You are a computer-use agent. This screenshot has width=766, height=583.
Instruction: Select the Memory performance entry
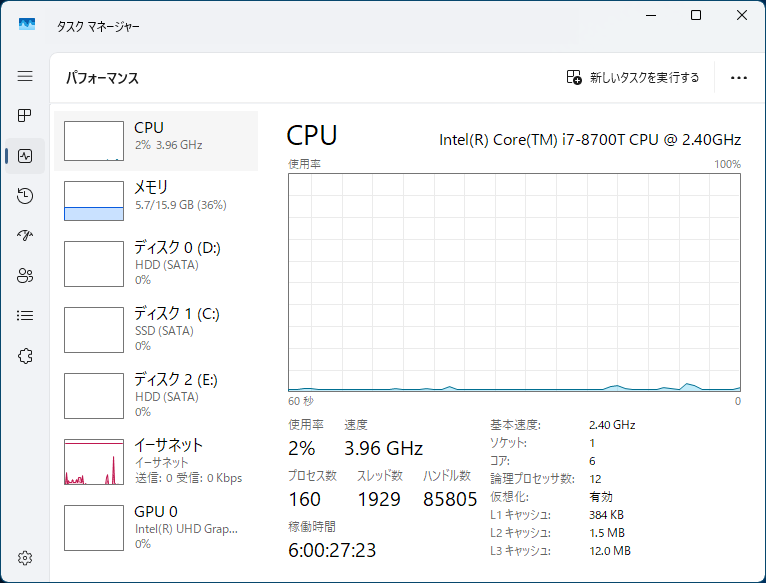[156, 200]
